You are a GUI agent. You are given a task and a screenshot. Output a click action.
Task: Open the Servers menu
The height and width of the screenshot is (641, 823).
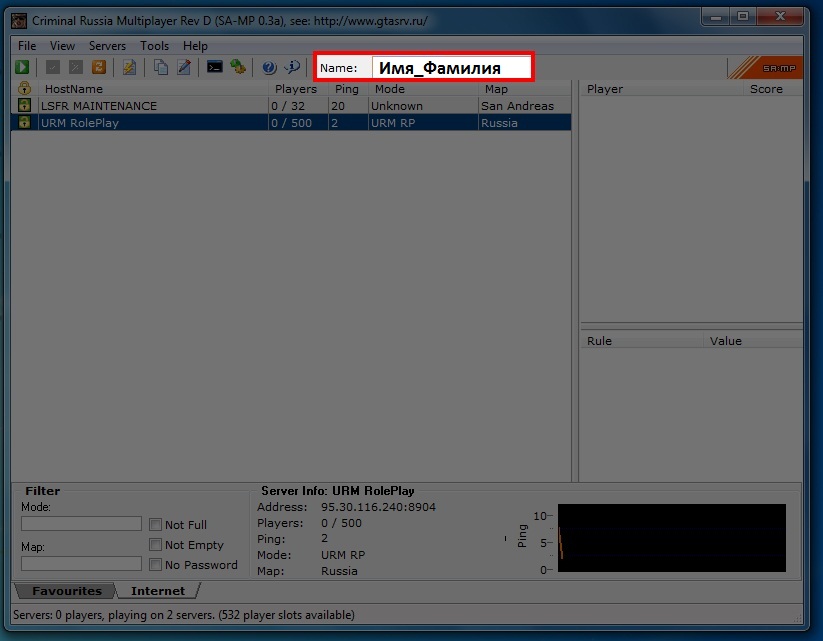pos(107,46)
